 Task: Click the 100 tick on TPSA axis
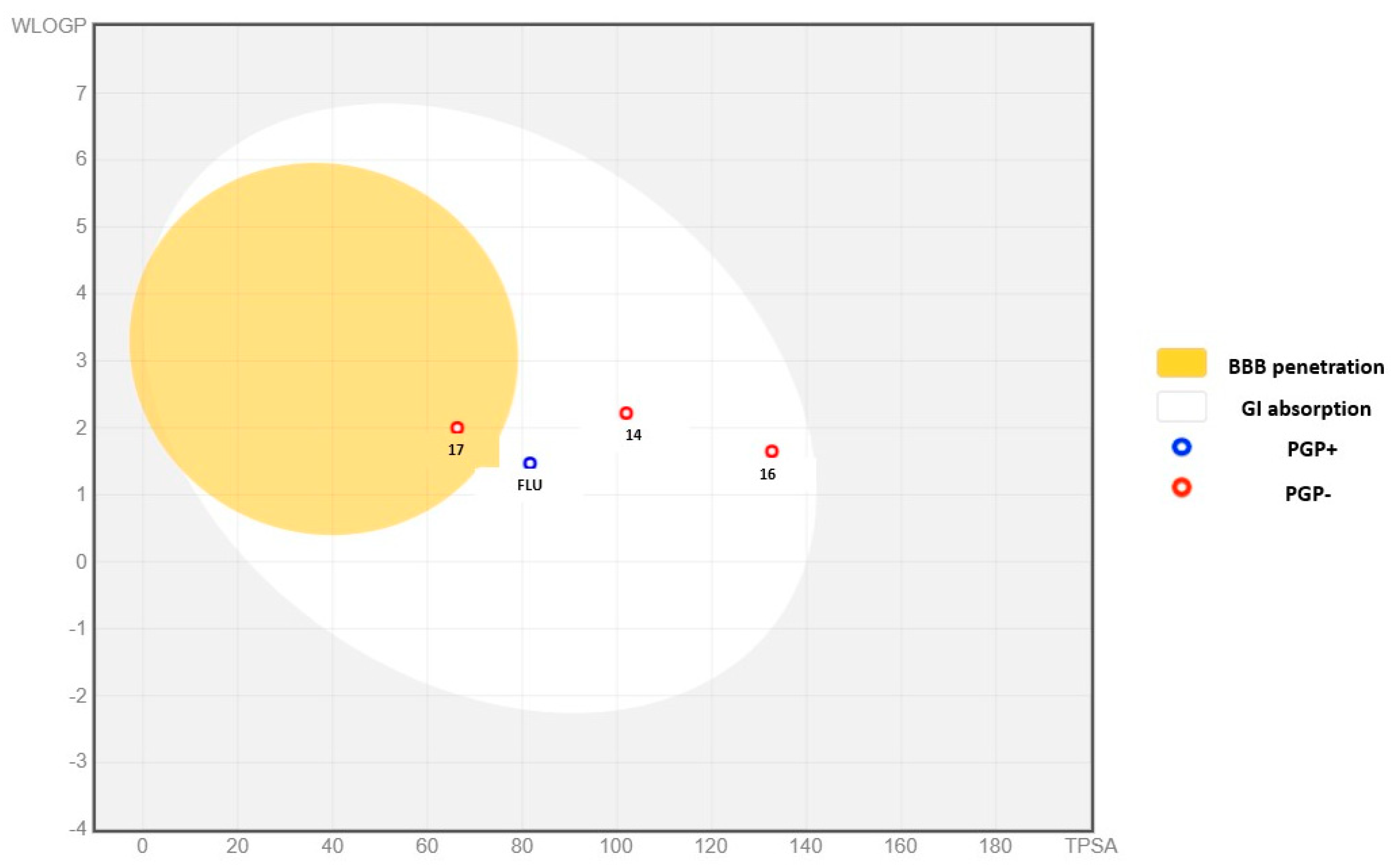point(616,845)
